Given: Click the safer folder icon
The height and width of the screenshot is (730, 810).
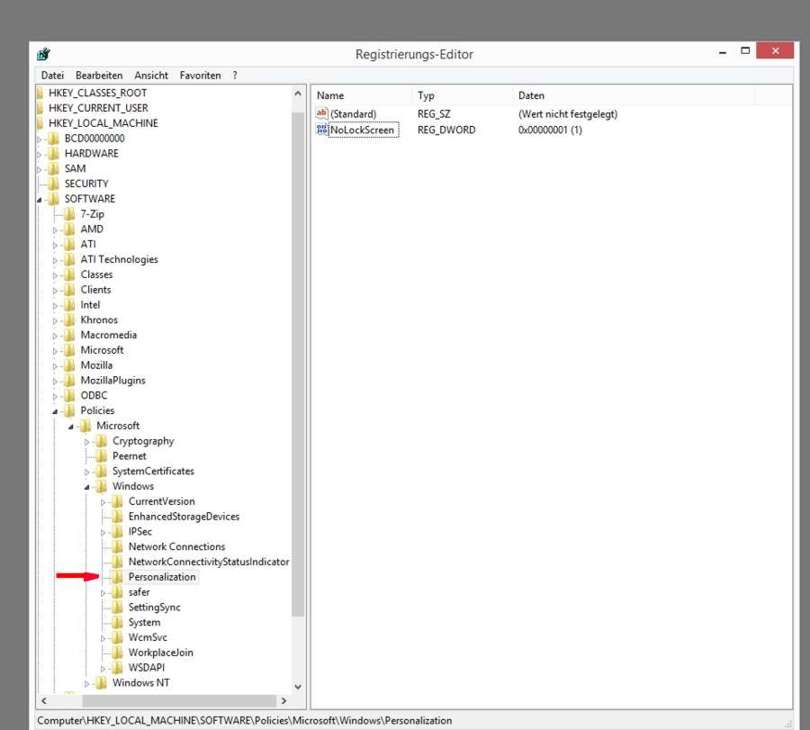Looking at the screenshot, I should 118,592.
